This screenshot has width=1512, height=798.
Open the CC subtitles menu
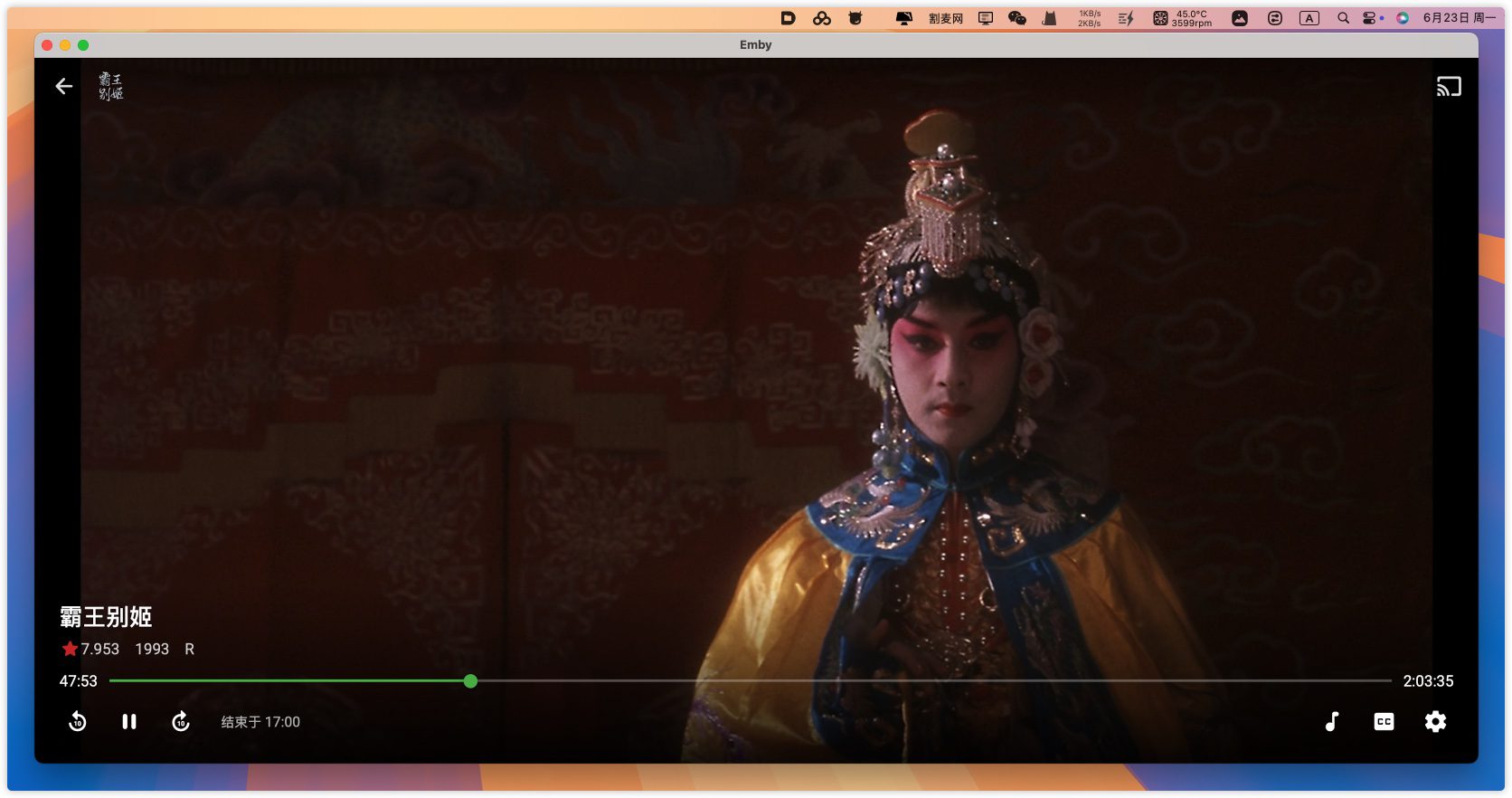click(1384, 721)
